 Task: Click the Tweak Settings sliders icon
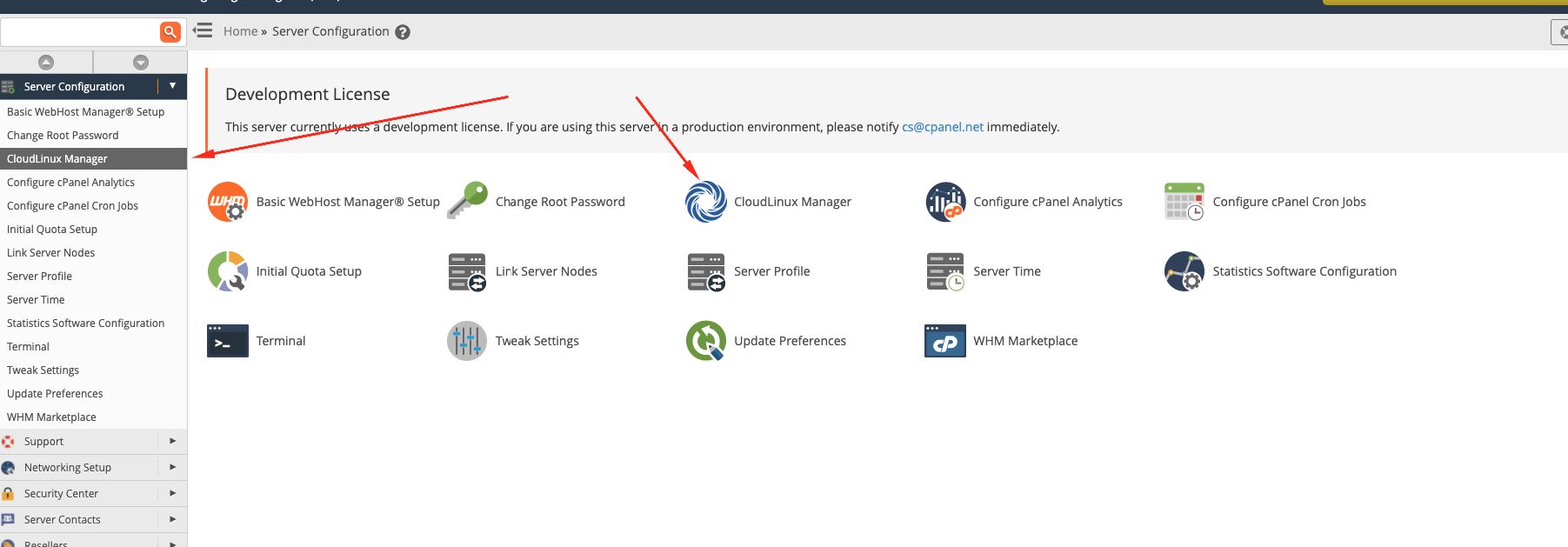(467, 341)
